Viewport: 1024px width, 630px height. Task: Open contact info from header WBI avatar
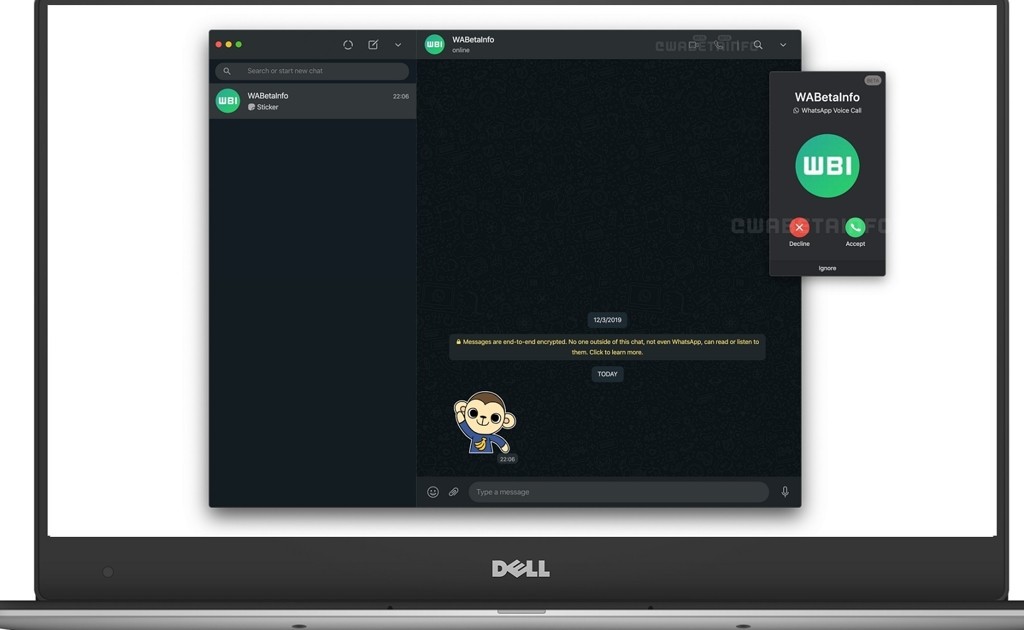(434, 44)
